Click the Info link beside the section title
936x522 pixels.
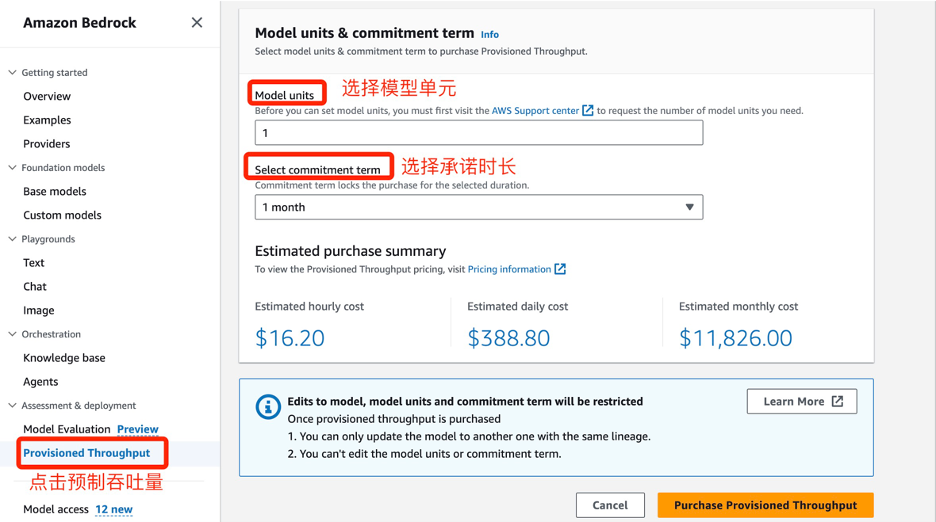coord(489,35)
